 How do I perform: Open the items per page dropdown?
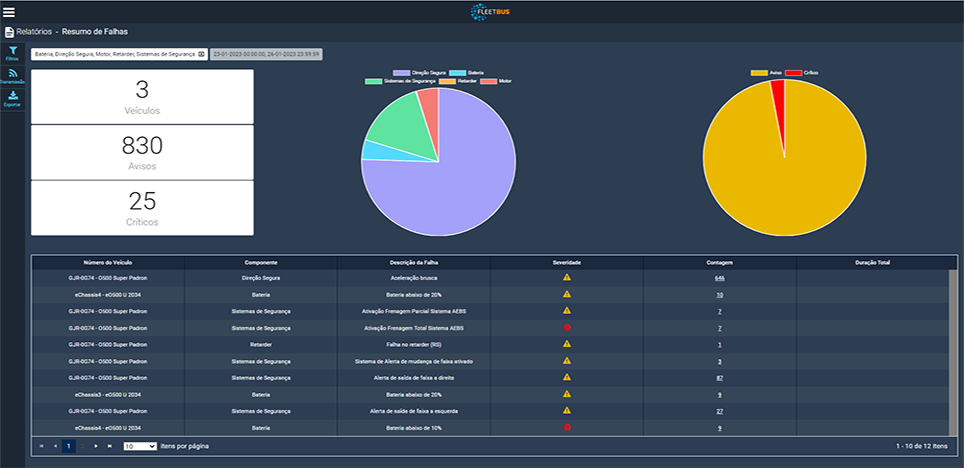pos(139,446)
